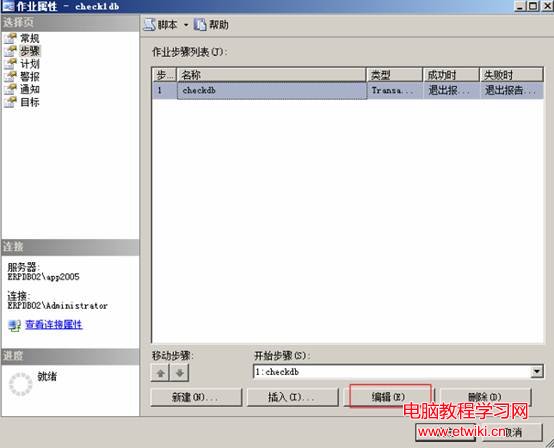Click the 常规 page icon
Screen dimensions: 554x448
pos(11,38)
